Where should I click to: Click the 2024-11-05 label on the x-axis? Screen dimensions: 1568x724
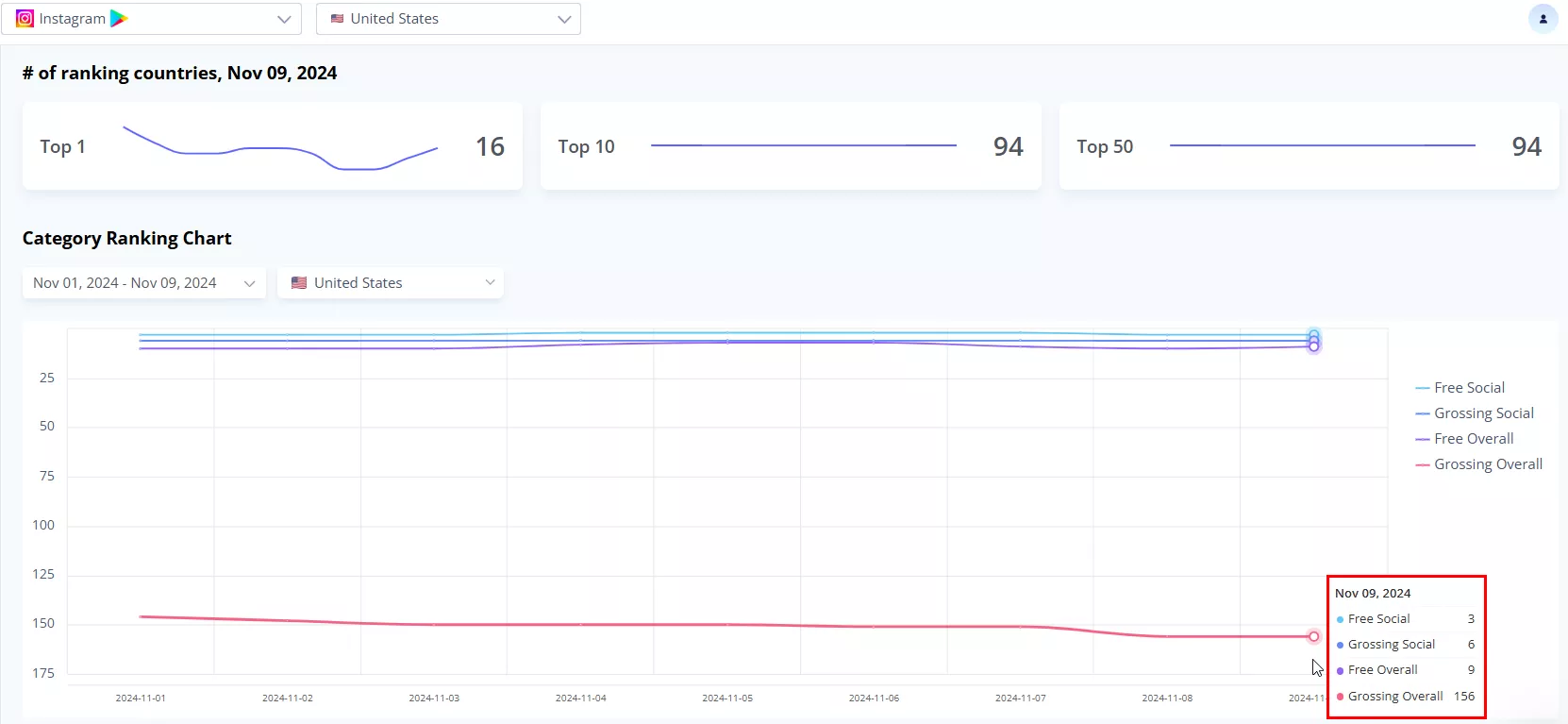click(x=726, y=699)
